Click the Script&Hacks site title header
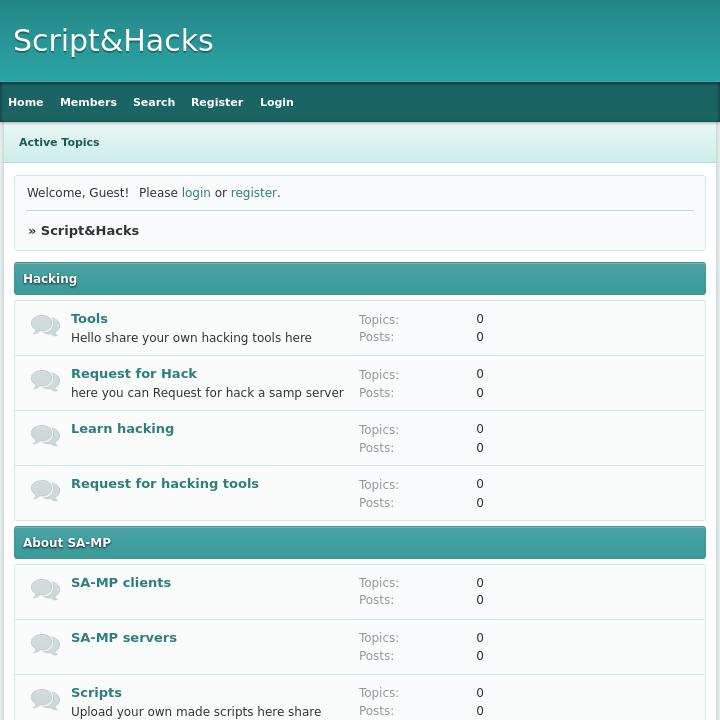Viewport: 720px width, 720px height. [113, 41]
